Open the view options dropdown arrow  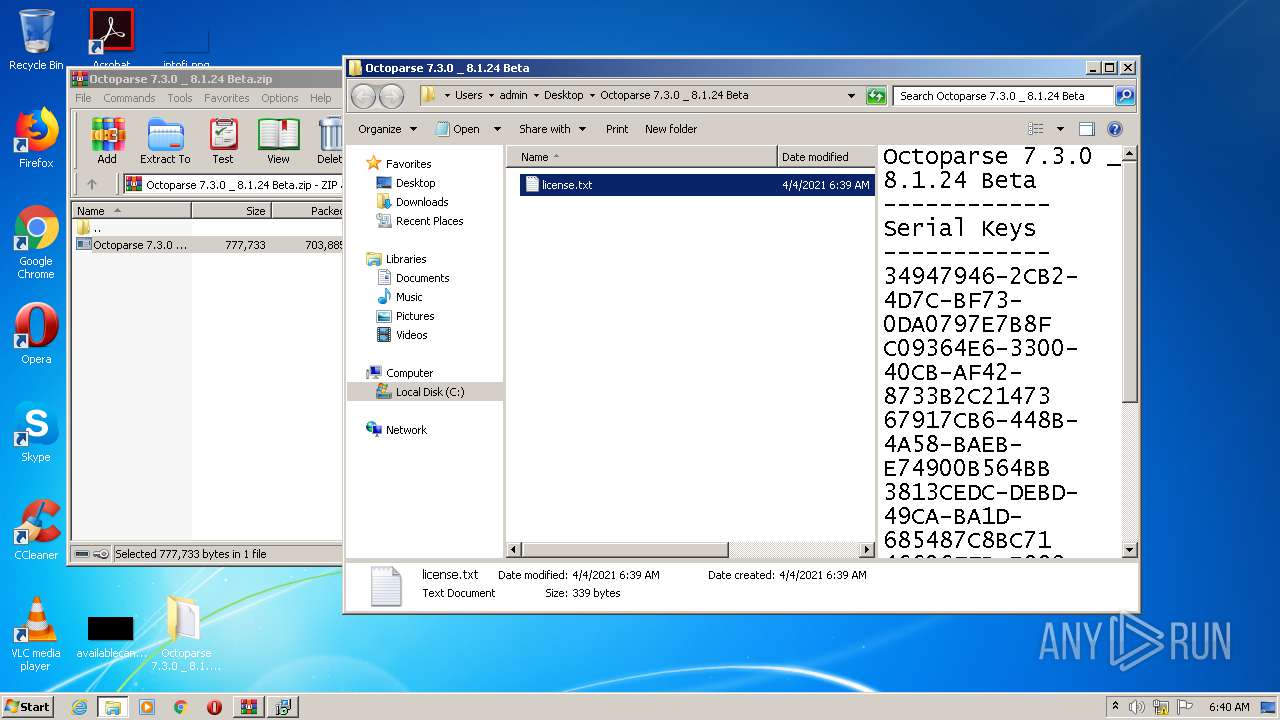[x=1060, y=129]
